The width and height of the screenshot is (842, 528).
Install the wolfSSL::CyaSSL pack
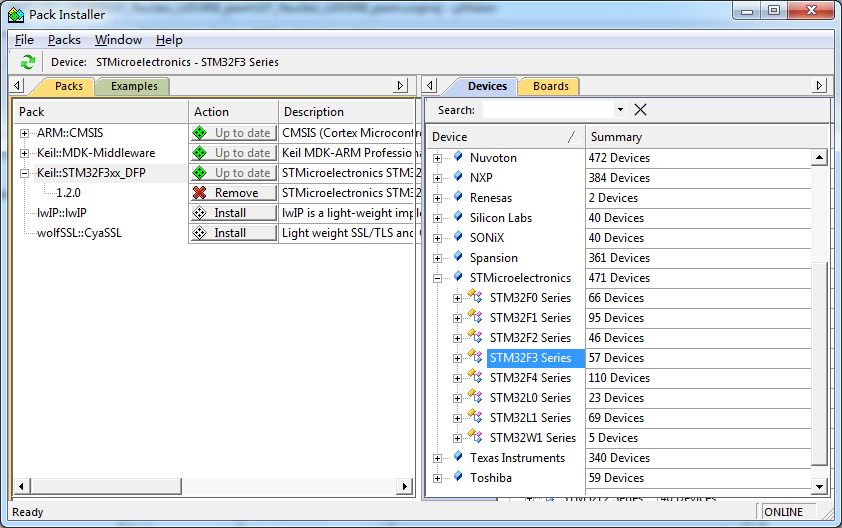coord(234,233)
